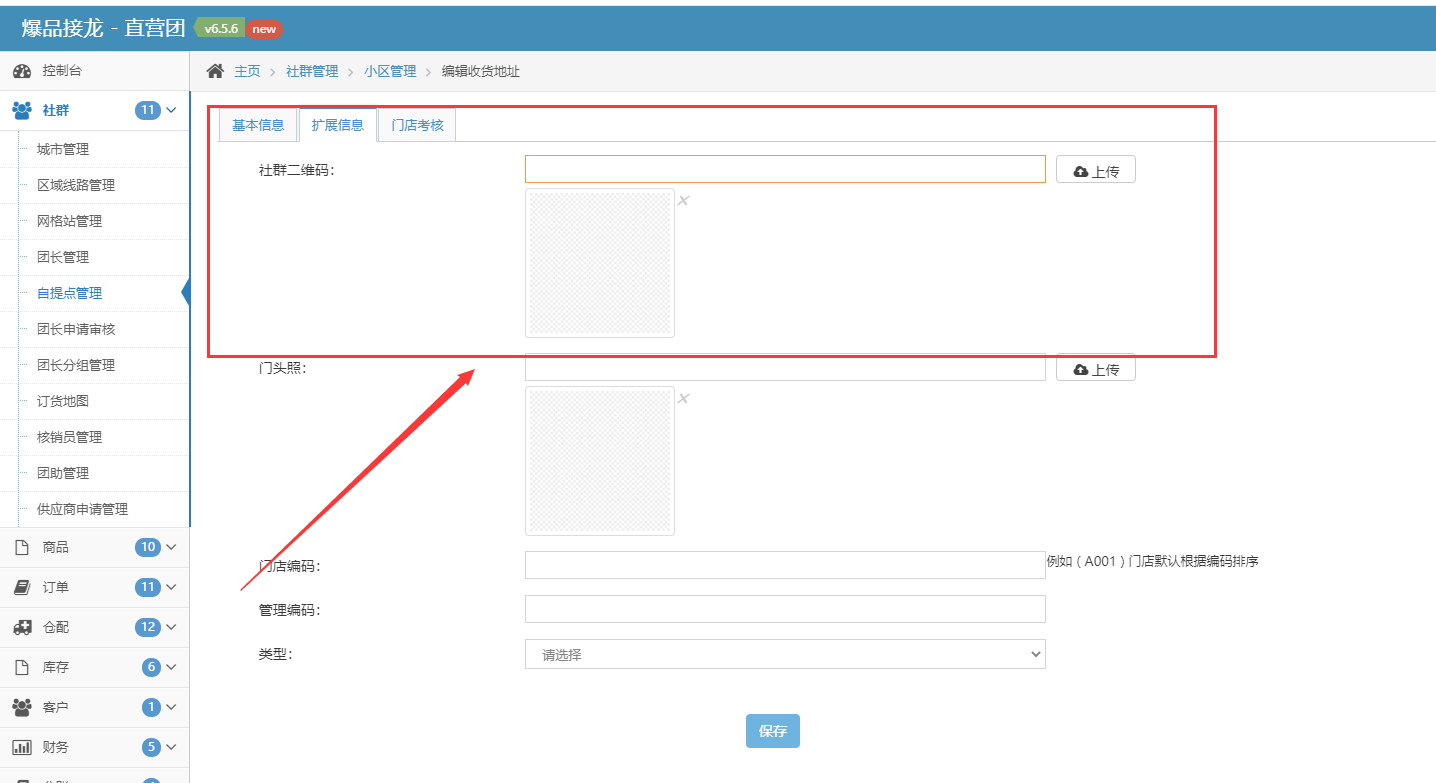This screenshot has height=783, width=1436.
Task: Click the 订单 book icon
Action: [21, 587]
